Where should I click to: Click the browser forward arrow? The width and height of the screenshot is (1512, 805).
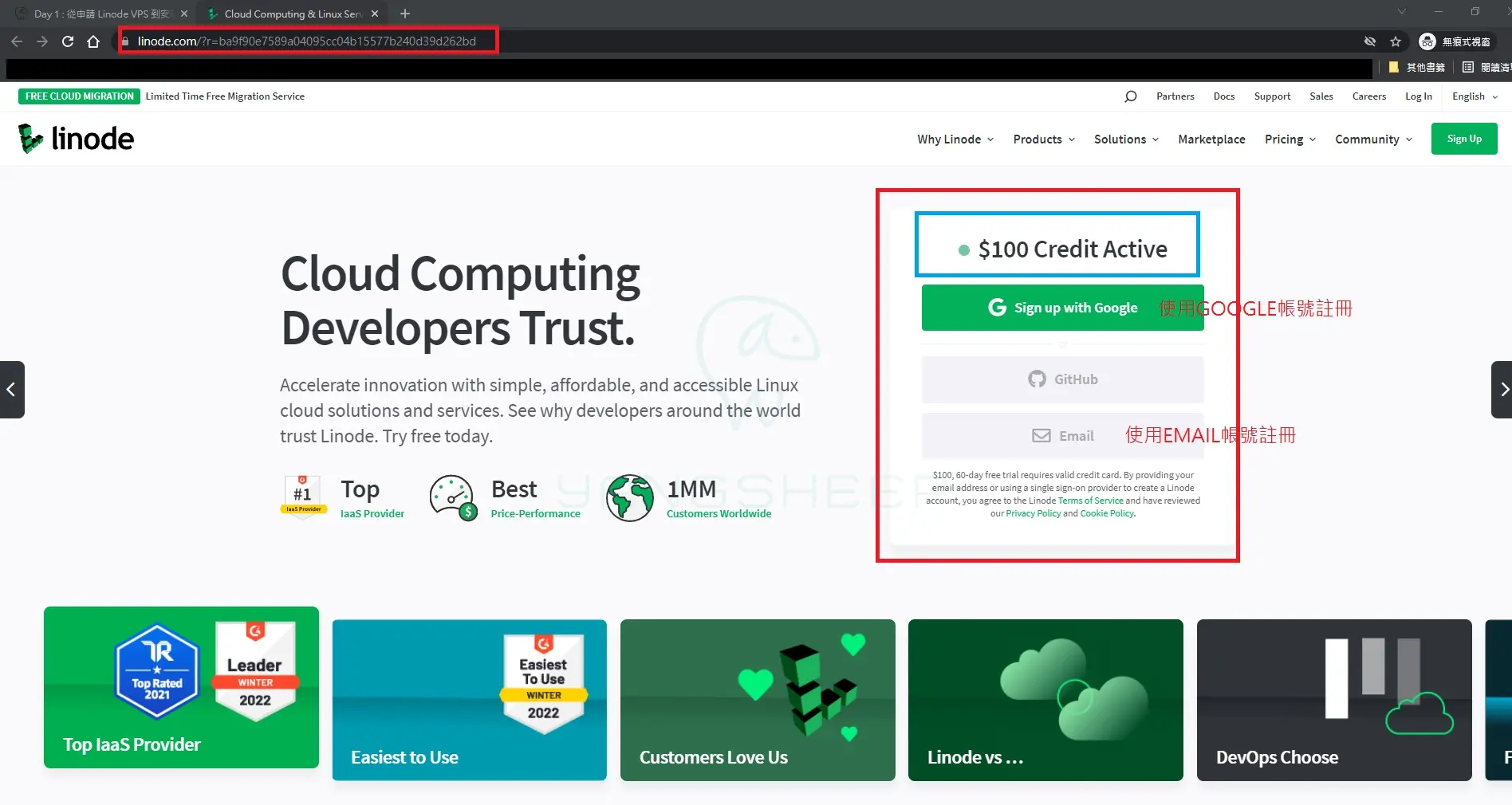[42, 41]
